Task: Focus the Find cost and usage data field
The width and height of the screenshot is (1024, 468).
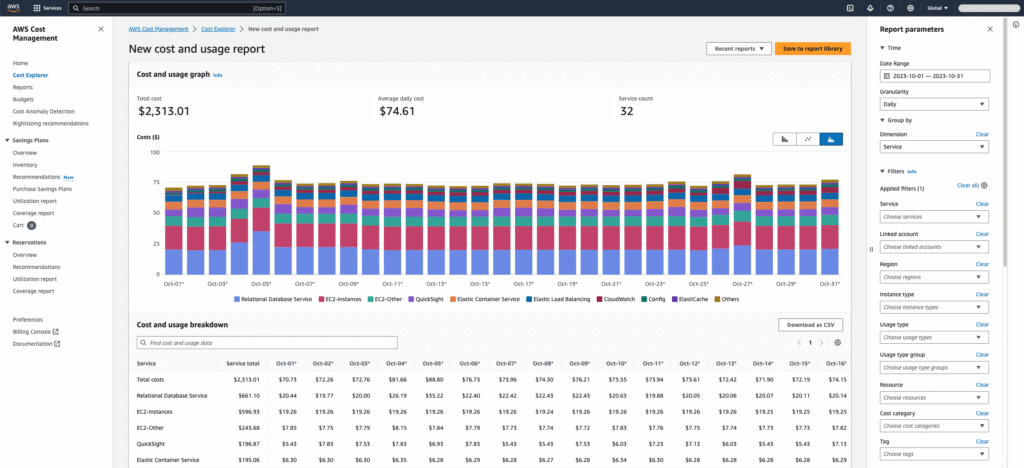Action: click(x=267, y=343)
